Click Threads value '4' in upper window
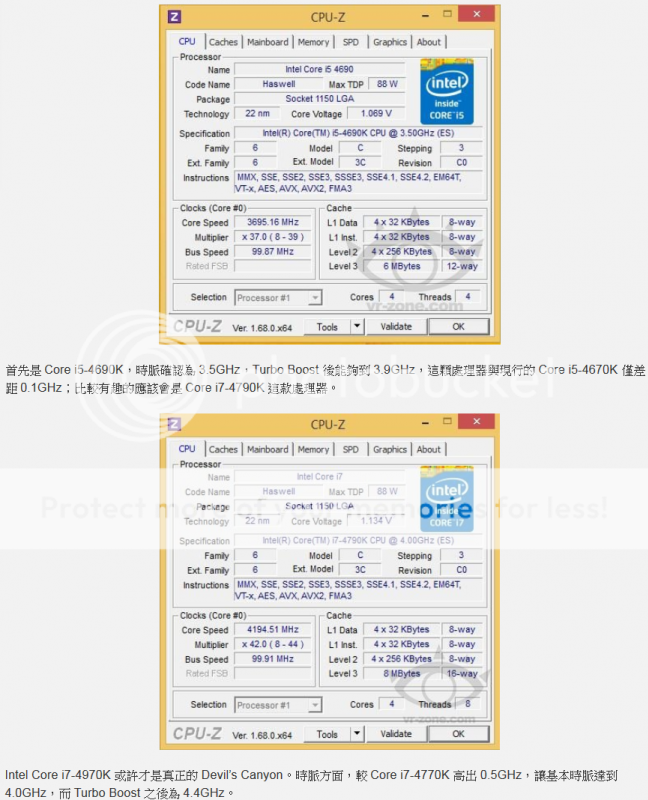The image size is (648, 800). [x=468, y=296]
